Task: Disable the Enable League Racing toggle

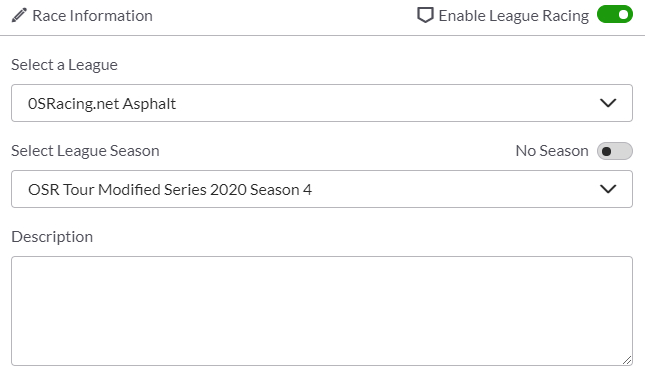Action: [615, 15]
